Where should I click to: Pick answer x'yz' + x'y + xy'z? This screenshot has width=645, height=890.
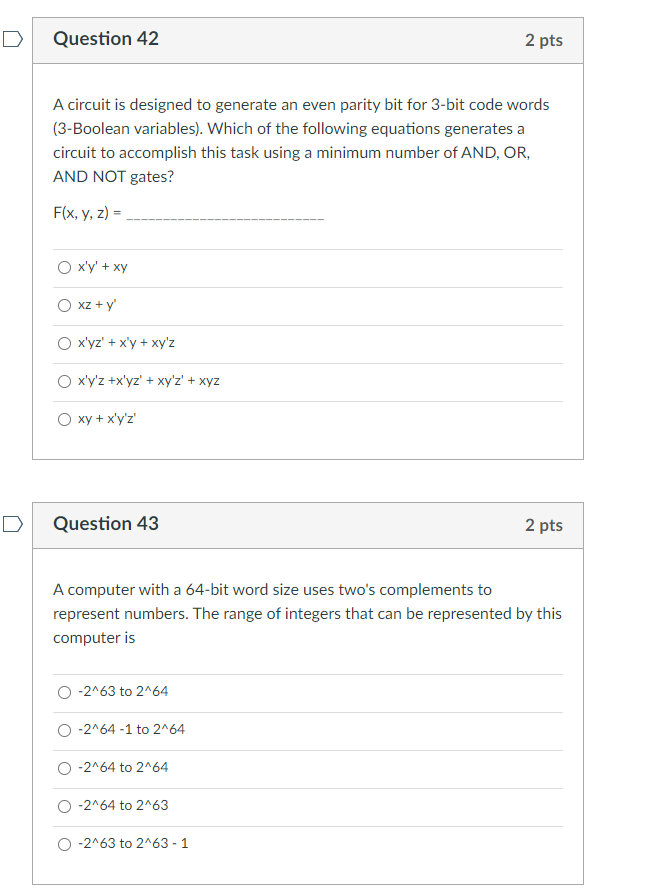[x=64, y=343]
